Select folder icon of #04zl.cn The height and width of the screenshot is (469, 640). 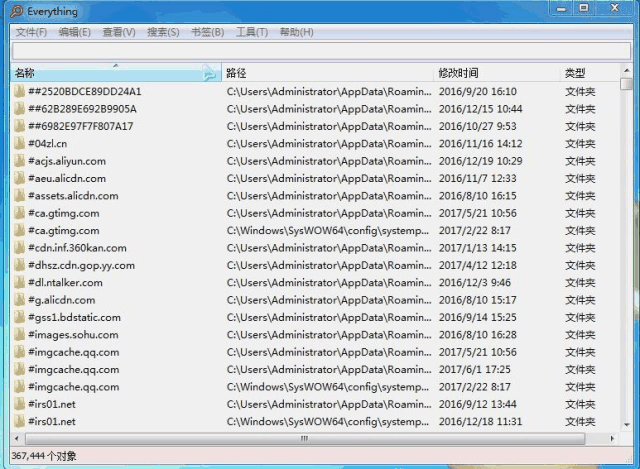click(19, 143)
